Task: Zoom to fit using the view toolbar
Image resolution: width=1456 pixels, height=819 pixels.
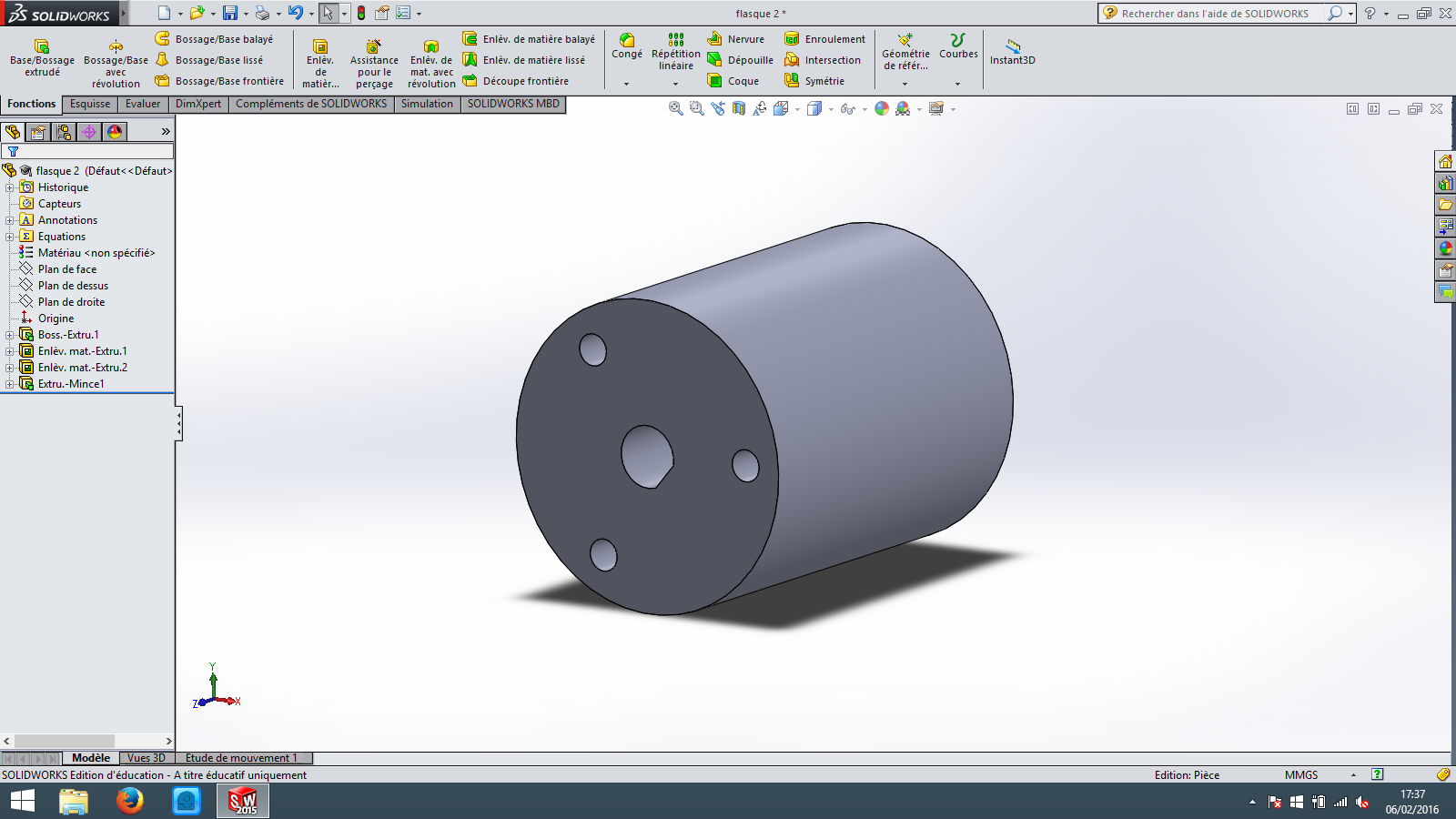Action: pyautogui.click(x=675, y=108)
